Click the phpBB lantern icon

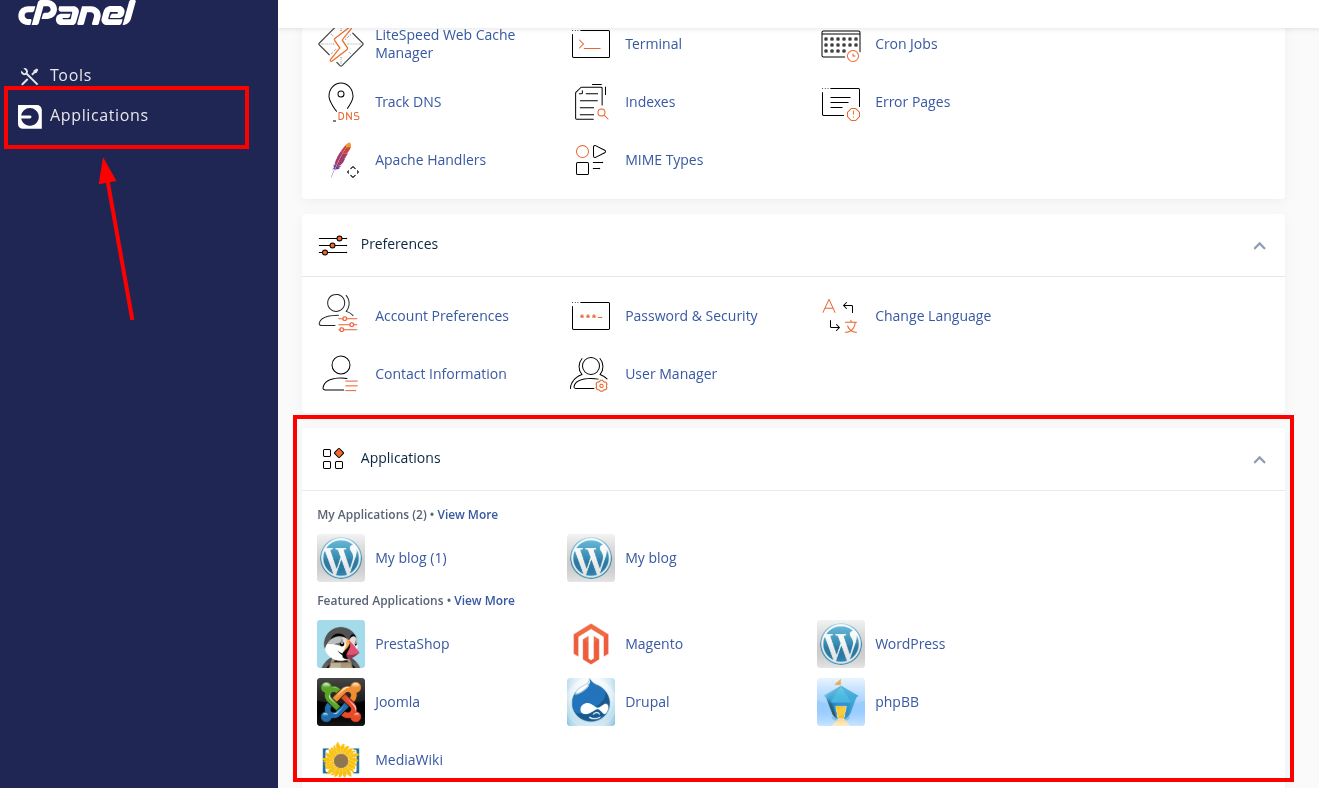pyautogui.click(x=841, y=702)
